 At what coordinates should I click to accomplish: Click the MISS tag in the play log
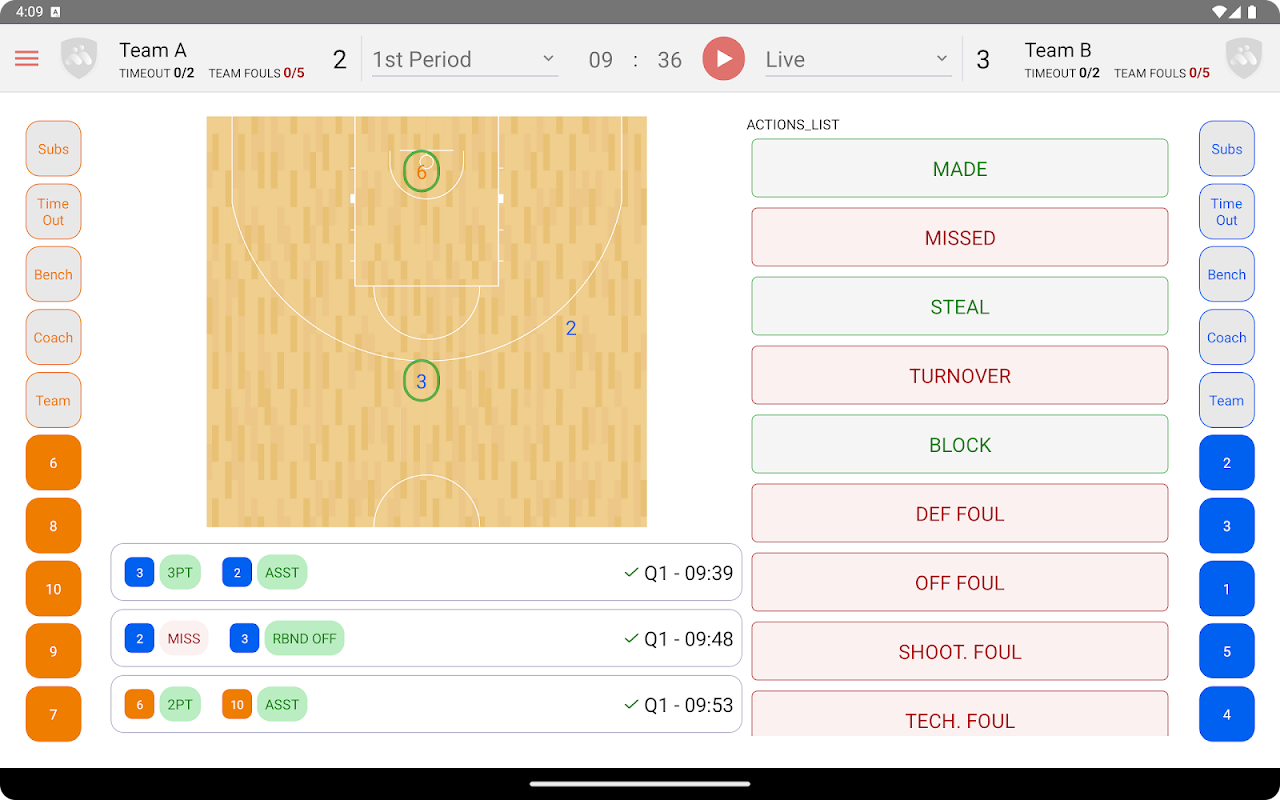184,639
